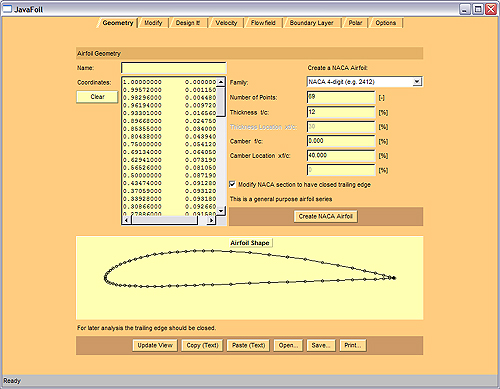
Task: Select coordinate row 0.50000000
Action: (x=169, y=175)
